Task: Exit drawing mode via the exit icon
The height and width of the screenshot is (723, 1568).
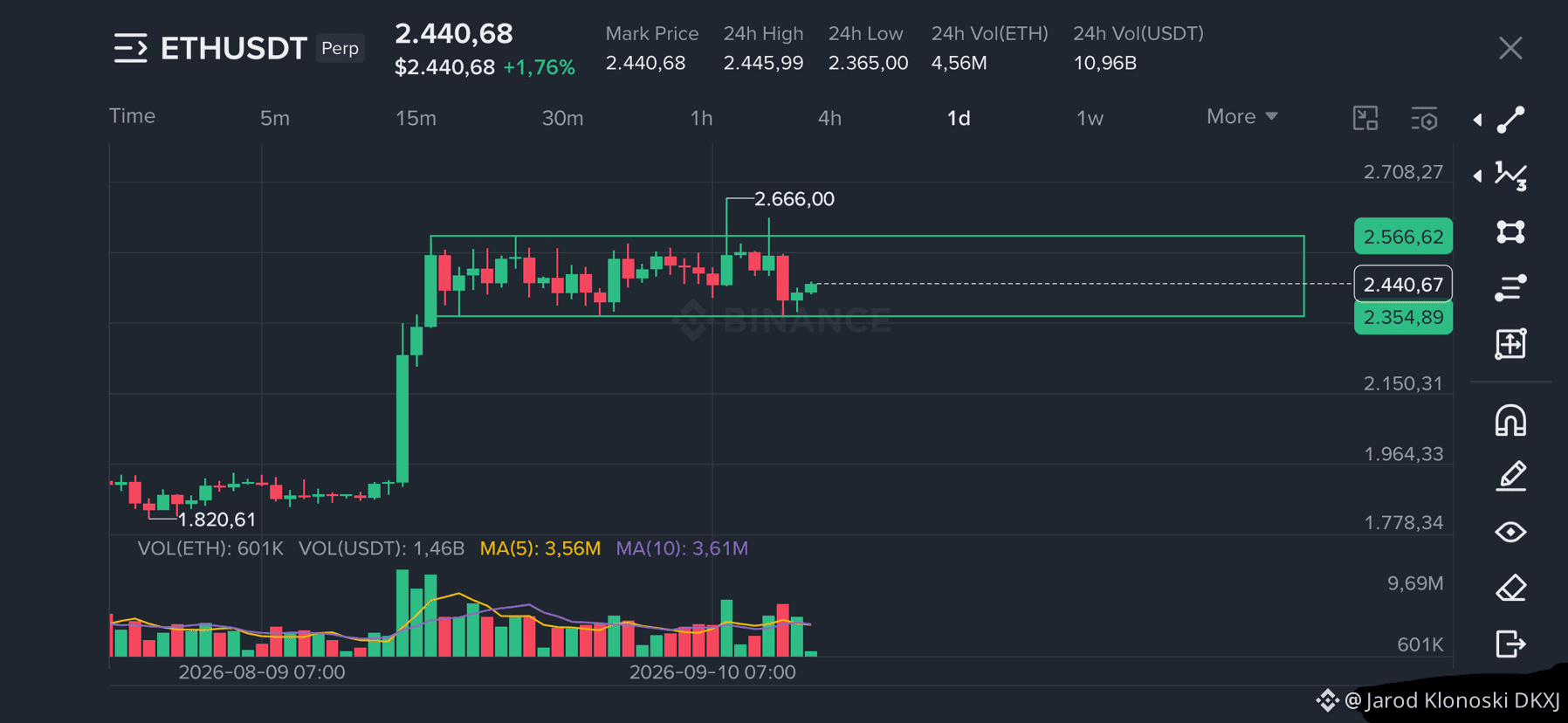Action: click(1510, 644)
